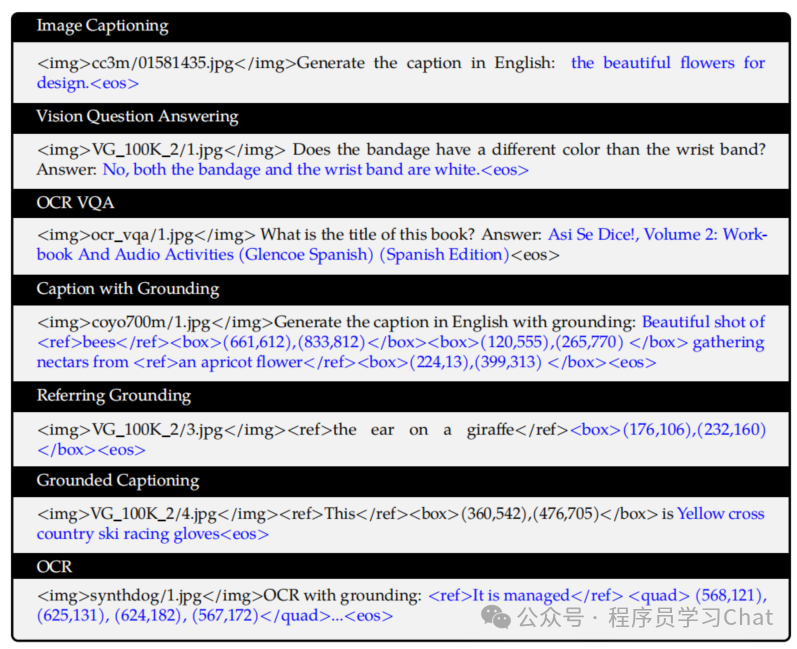Click the text '<ref>an apricot flower</ref>'
This screenshot has height=649, width=797.
[x=246, y=362]
